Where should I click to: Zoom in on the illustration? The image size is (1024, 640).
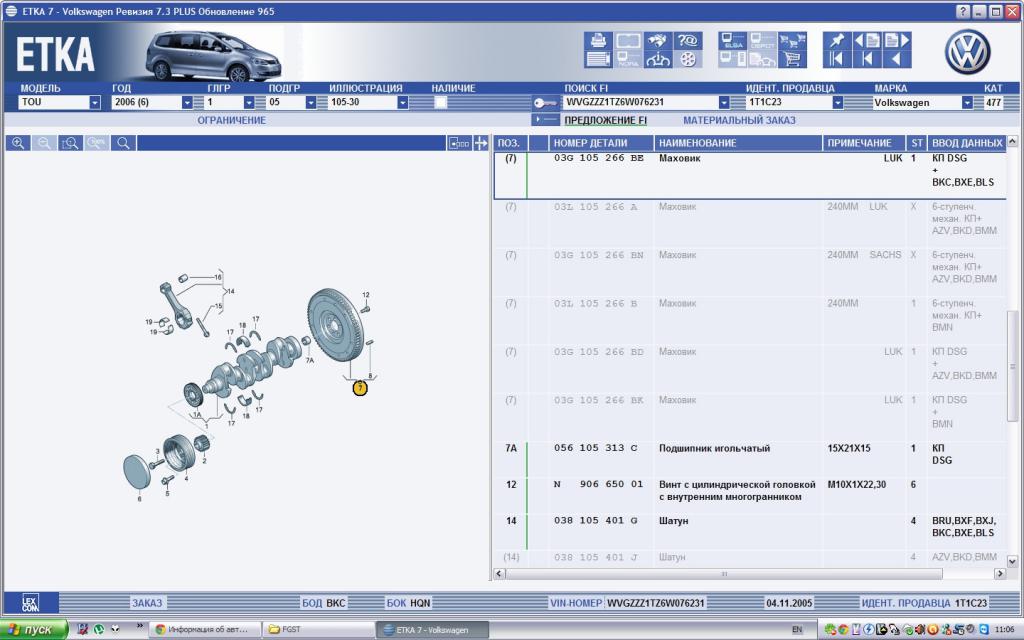tap(18, 143)
